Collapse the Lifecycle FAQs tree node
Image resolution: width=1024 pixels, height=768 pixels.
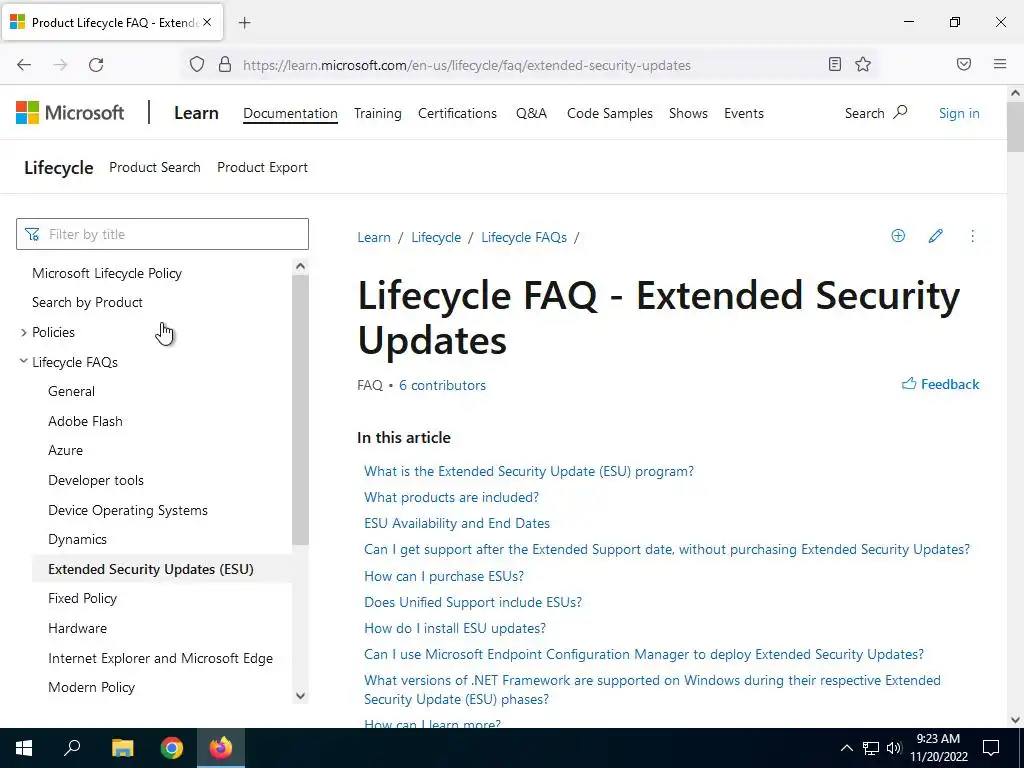click(x=24, y=360)
